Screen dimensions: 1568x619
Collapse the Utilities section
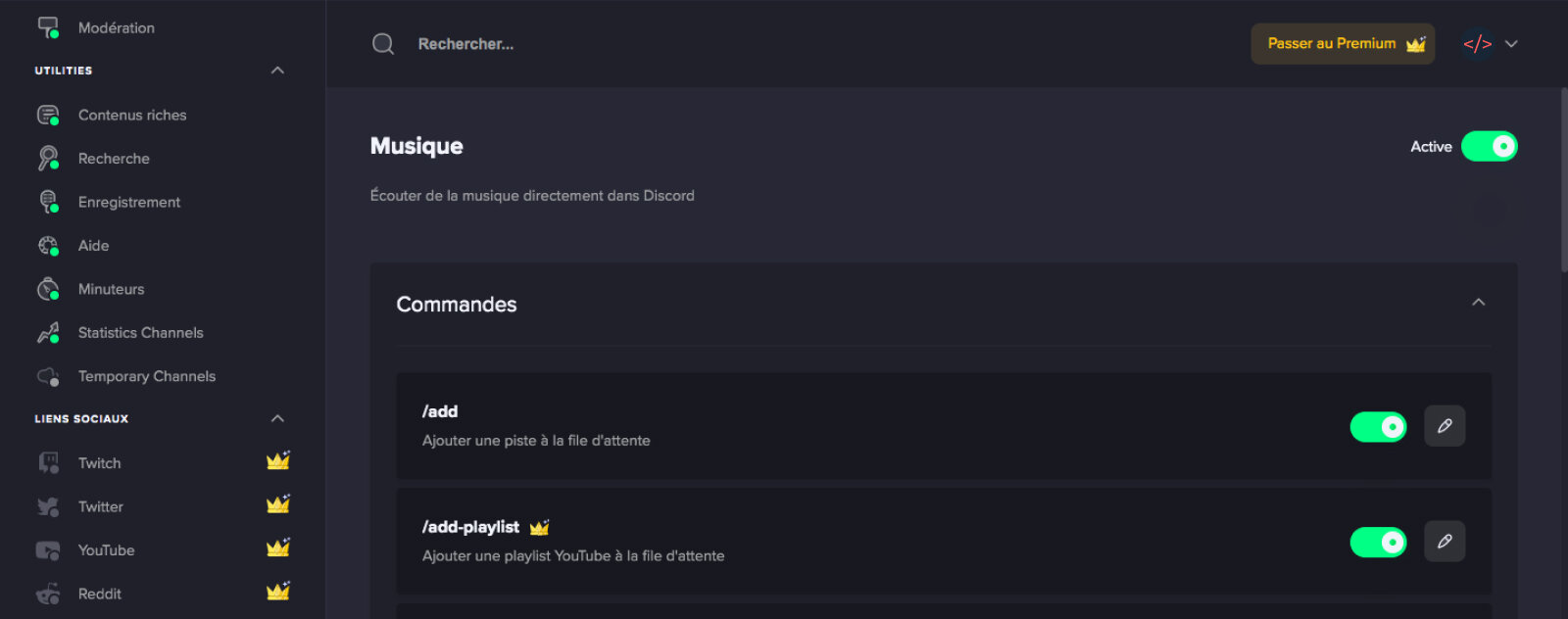(277, 71)
